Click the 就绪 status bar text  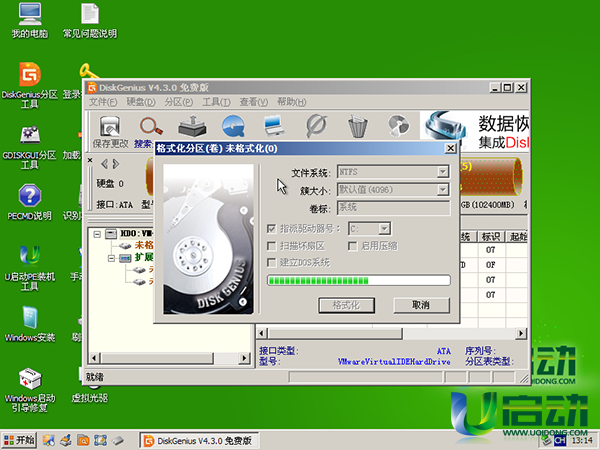pos(95,377)
